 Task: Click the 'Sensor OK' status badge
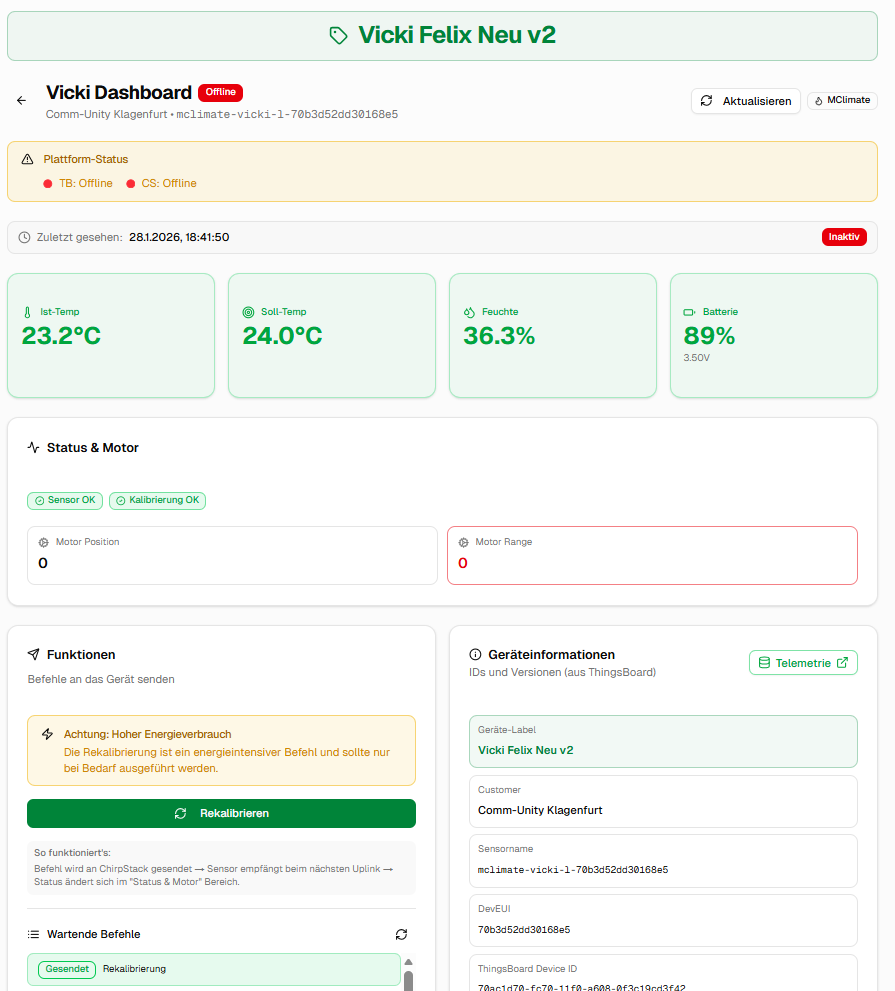64,500
